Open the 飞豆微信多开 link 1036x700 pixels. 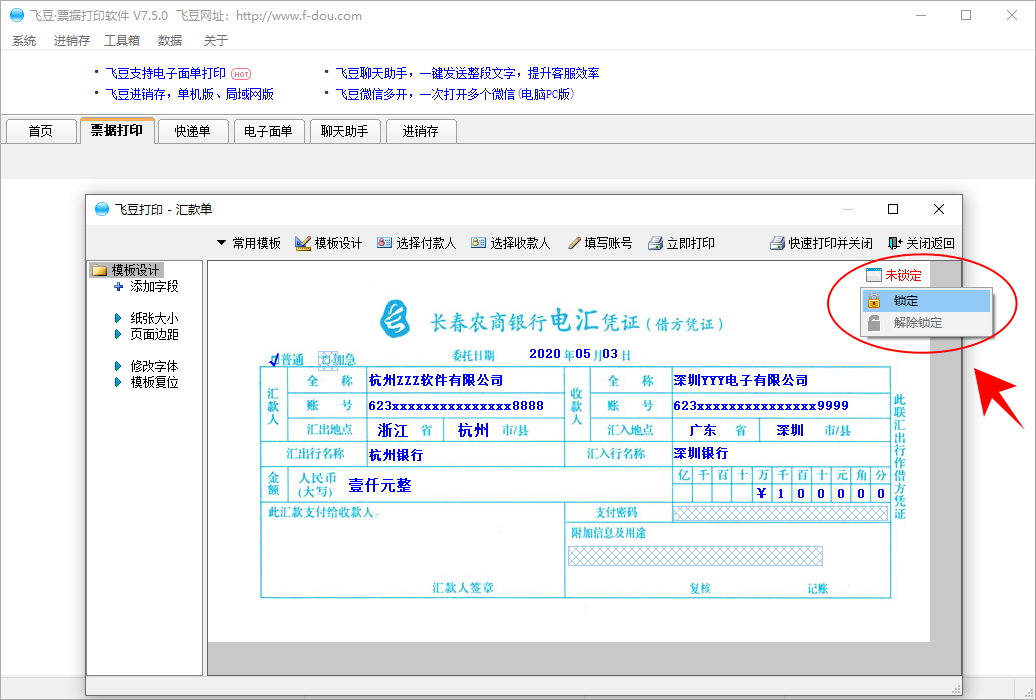[455, 94]
